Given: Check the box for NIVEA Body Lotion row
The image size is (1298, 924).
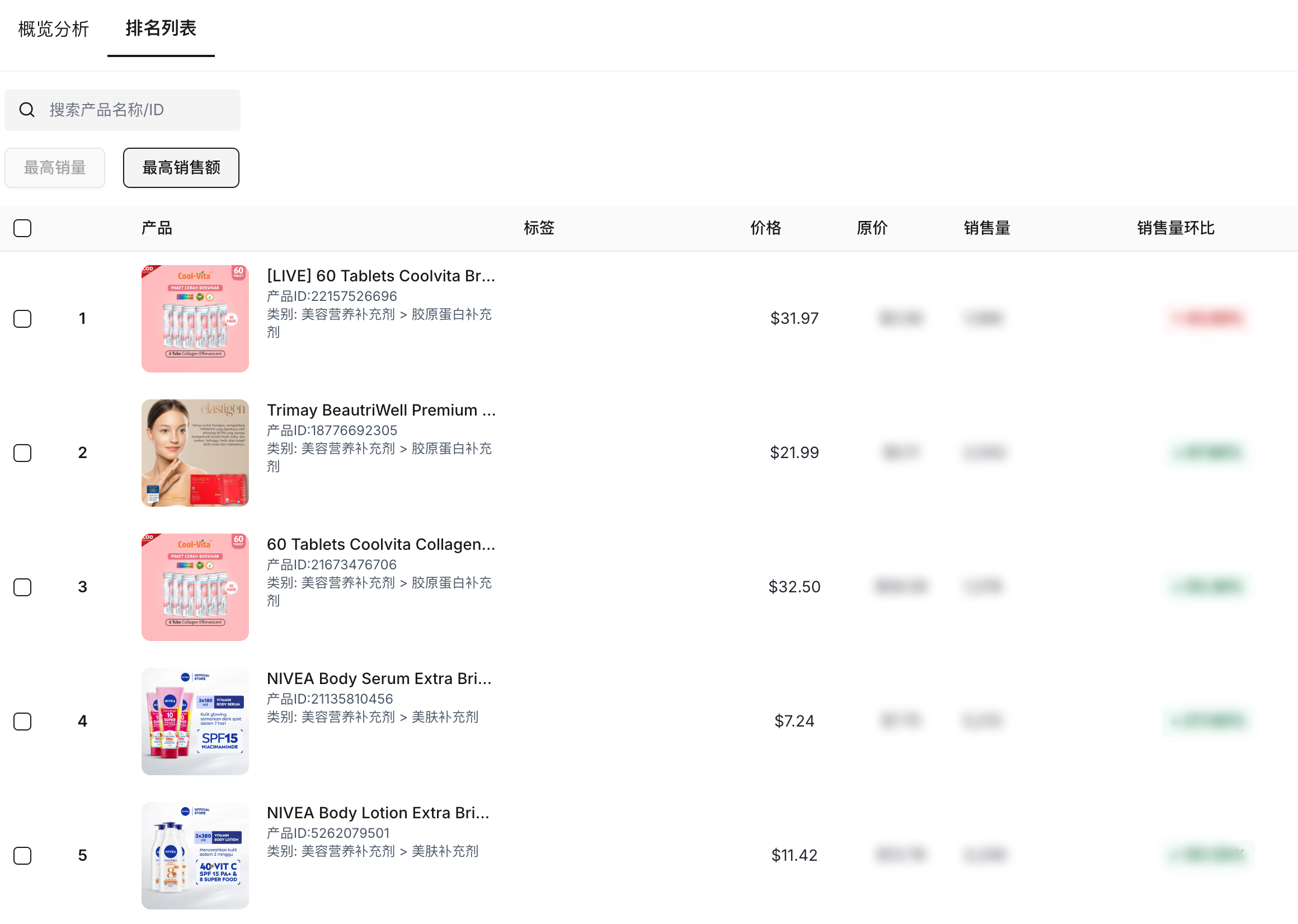Looking at the screenshot, I should (x=22, y=856).
